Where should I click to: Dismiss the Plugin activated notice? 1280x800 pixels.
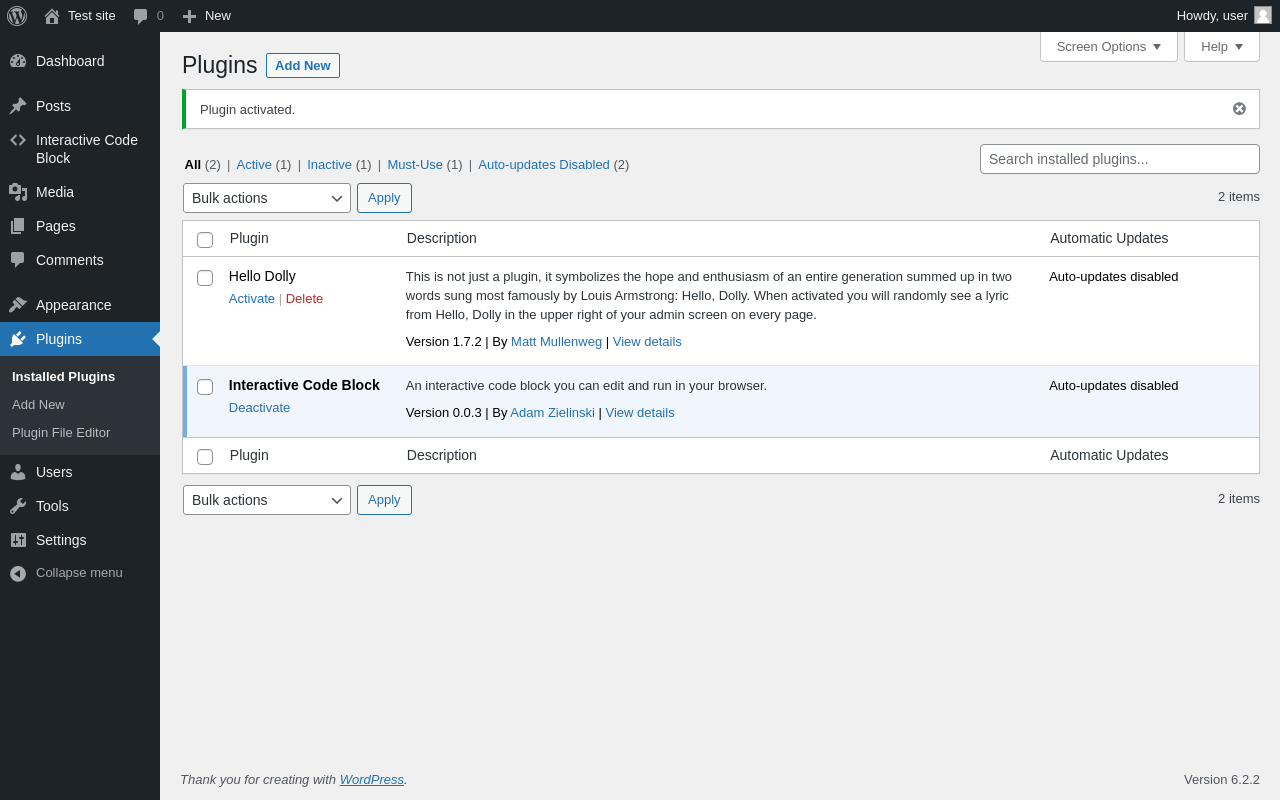pyautogui.click(x=1239, y=109)
